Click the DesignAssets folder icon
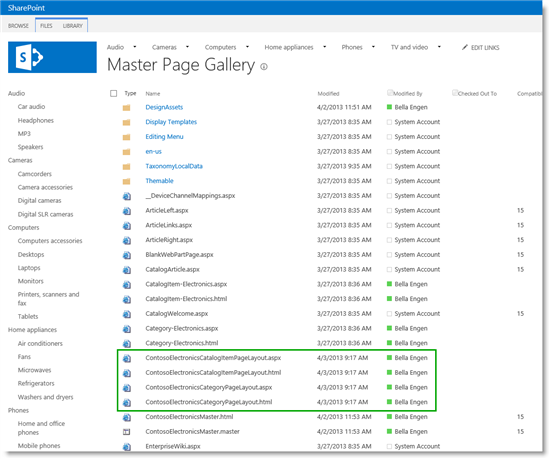This screenshot has height=459, width=550. (x=127, y=108)
